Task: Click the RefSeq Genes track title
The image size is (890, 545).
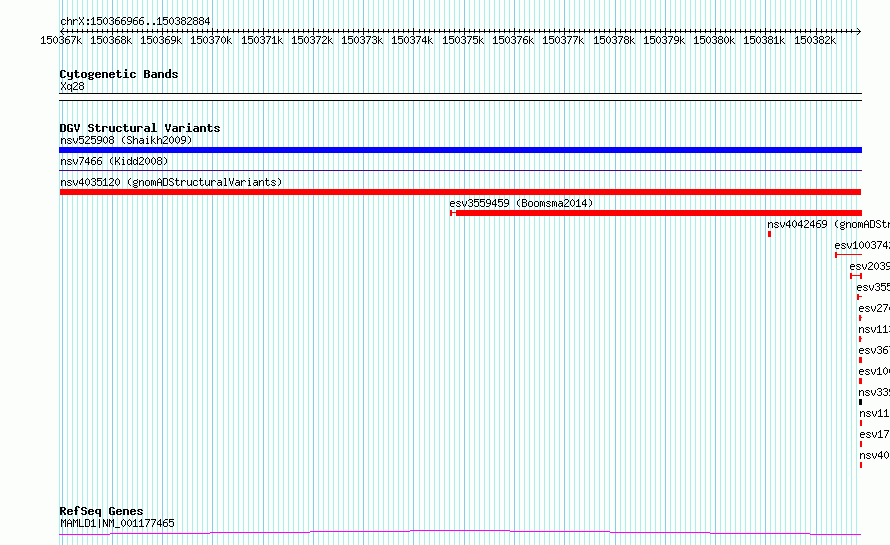Action: (x=101, y=511)
